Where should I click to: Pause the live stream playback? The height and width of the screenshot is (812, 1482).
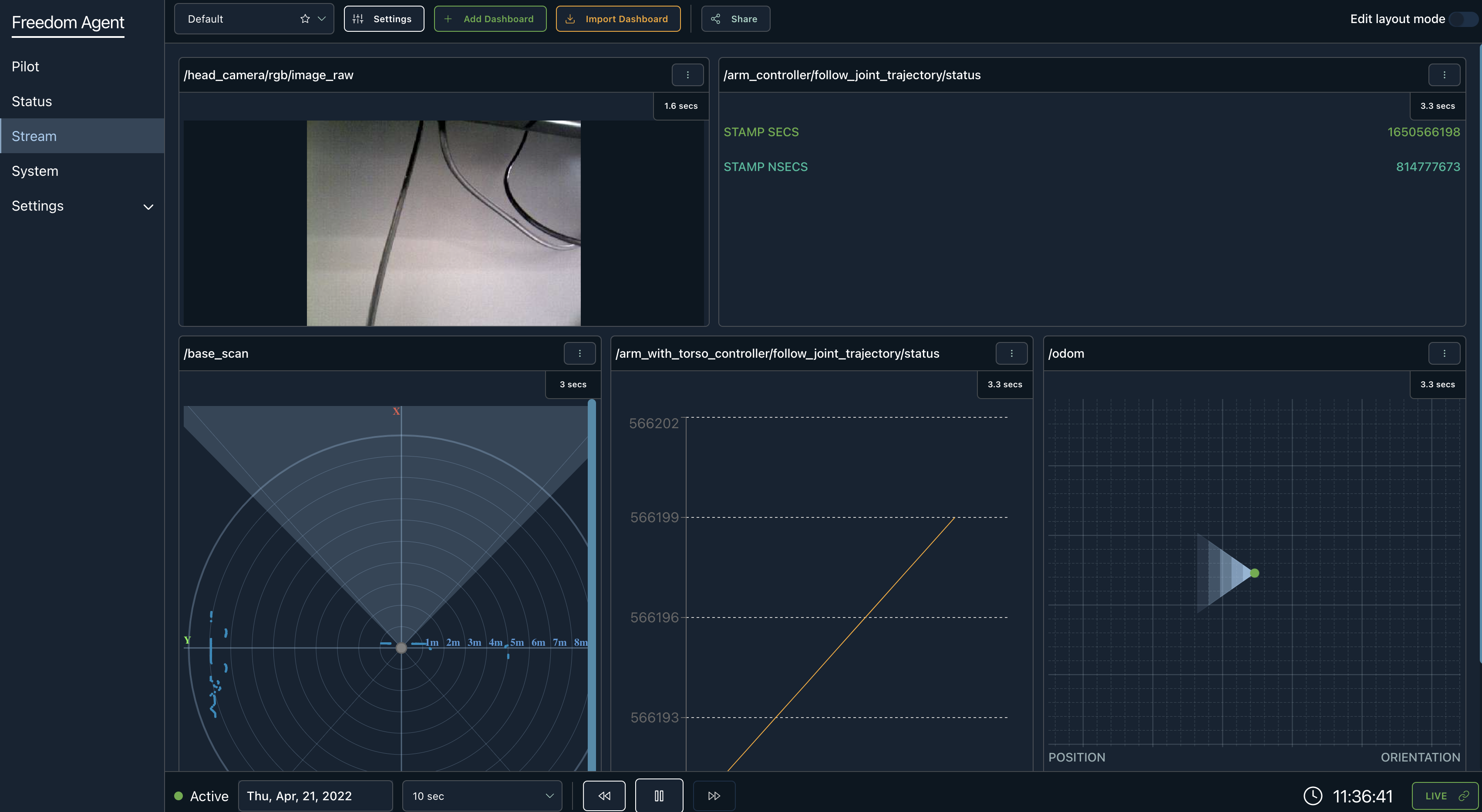click(659, 796)
